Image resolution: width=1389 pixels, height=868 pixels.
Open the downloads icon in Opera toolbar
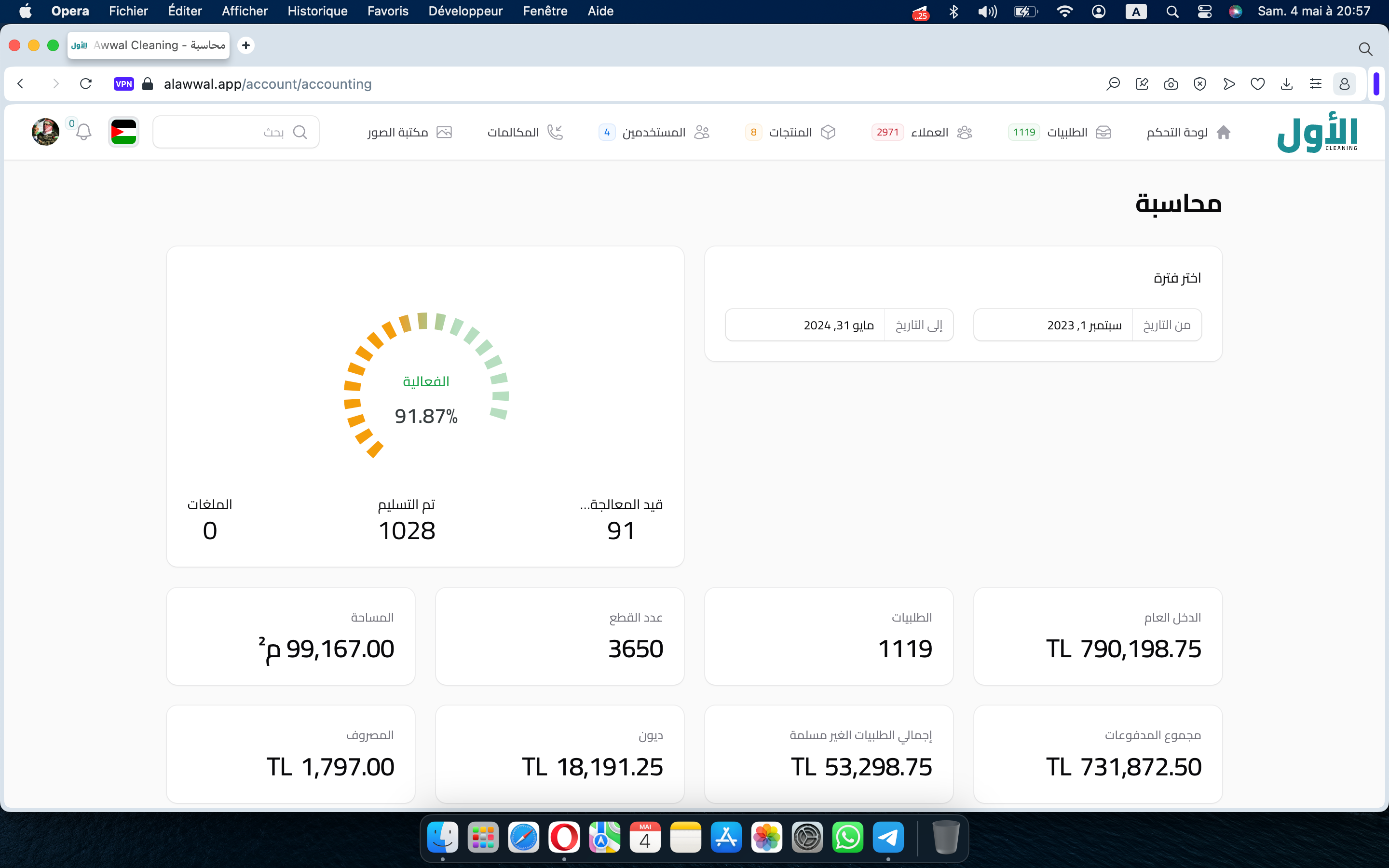(x=1286, y=84)
